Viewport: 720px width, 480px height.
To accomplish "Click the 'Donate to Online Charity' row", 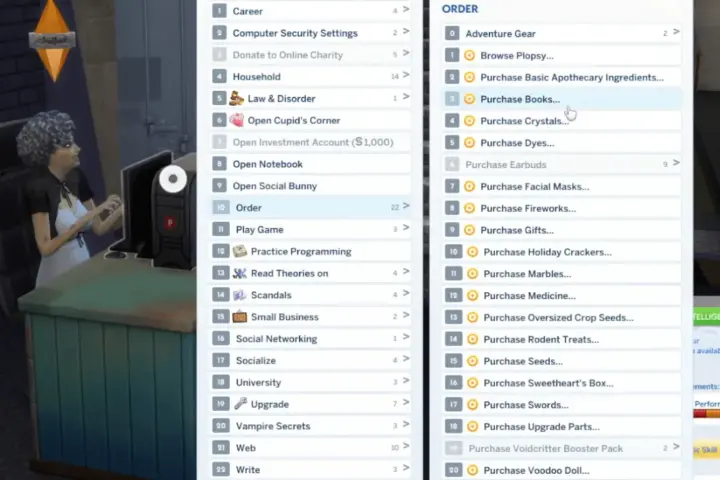I will (x=311, y=55).
